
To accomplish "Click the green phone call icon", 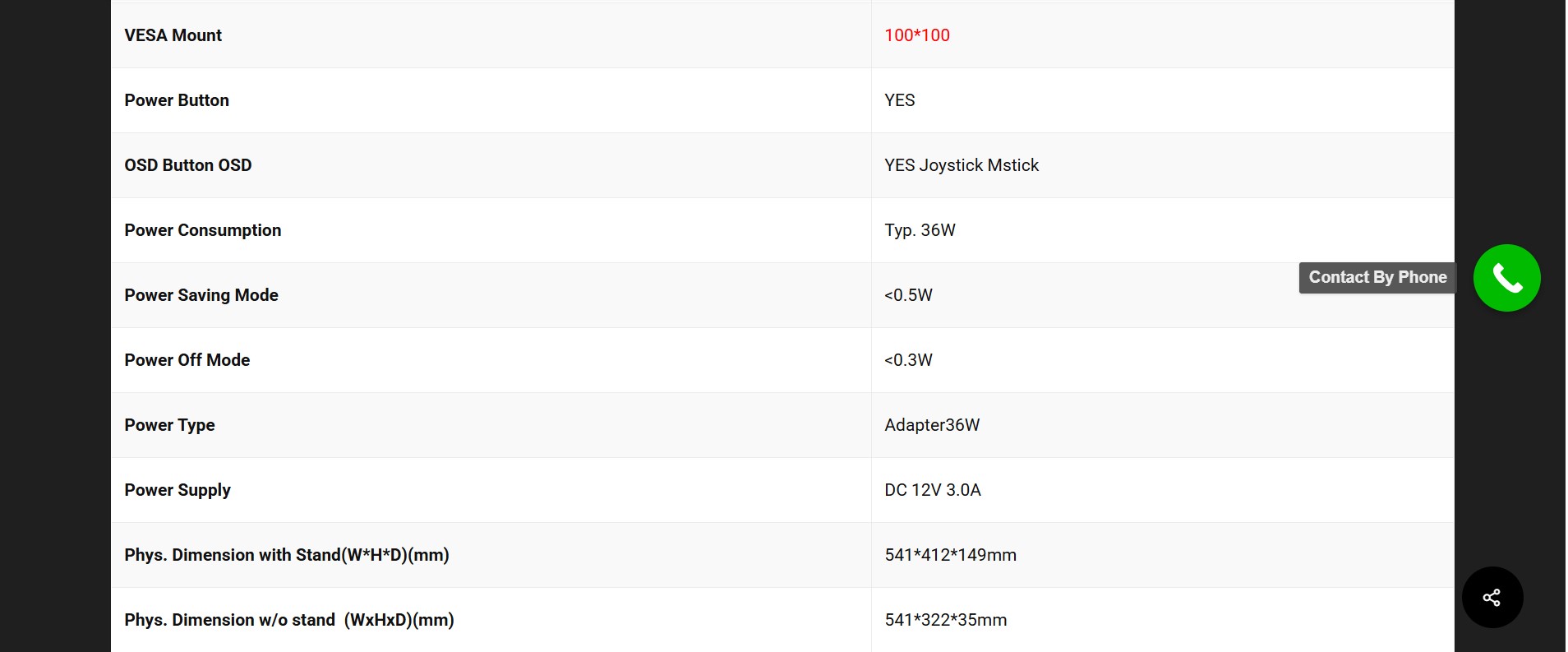I will (x=1506, y=278).
